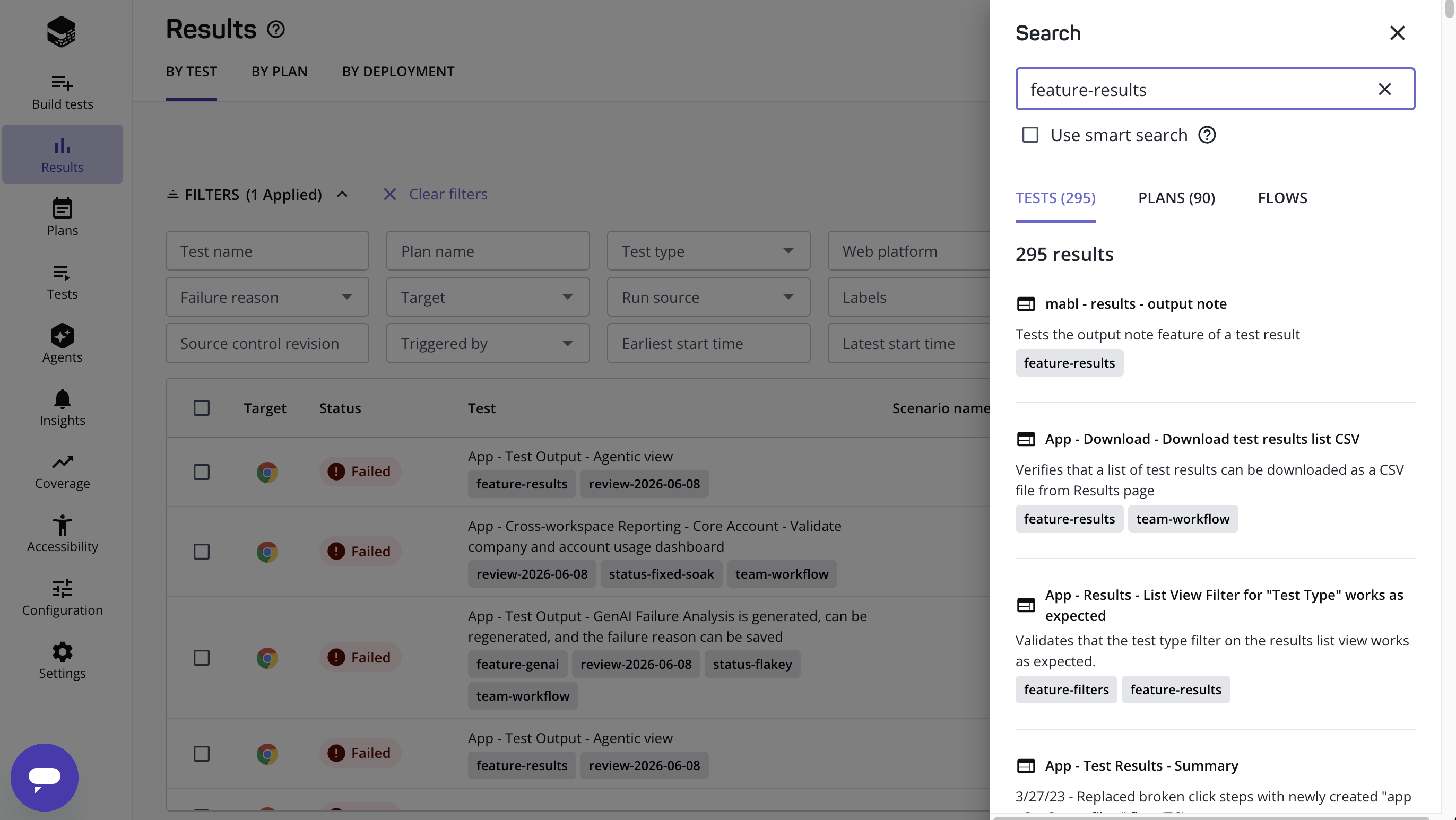Click the status-flakey label tag

tap(752, 665)
